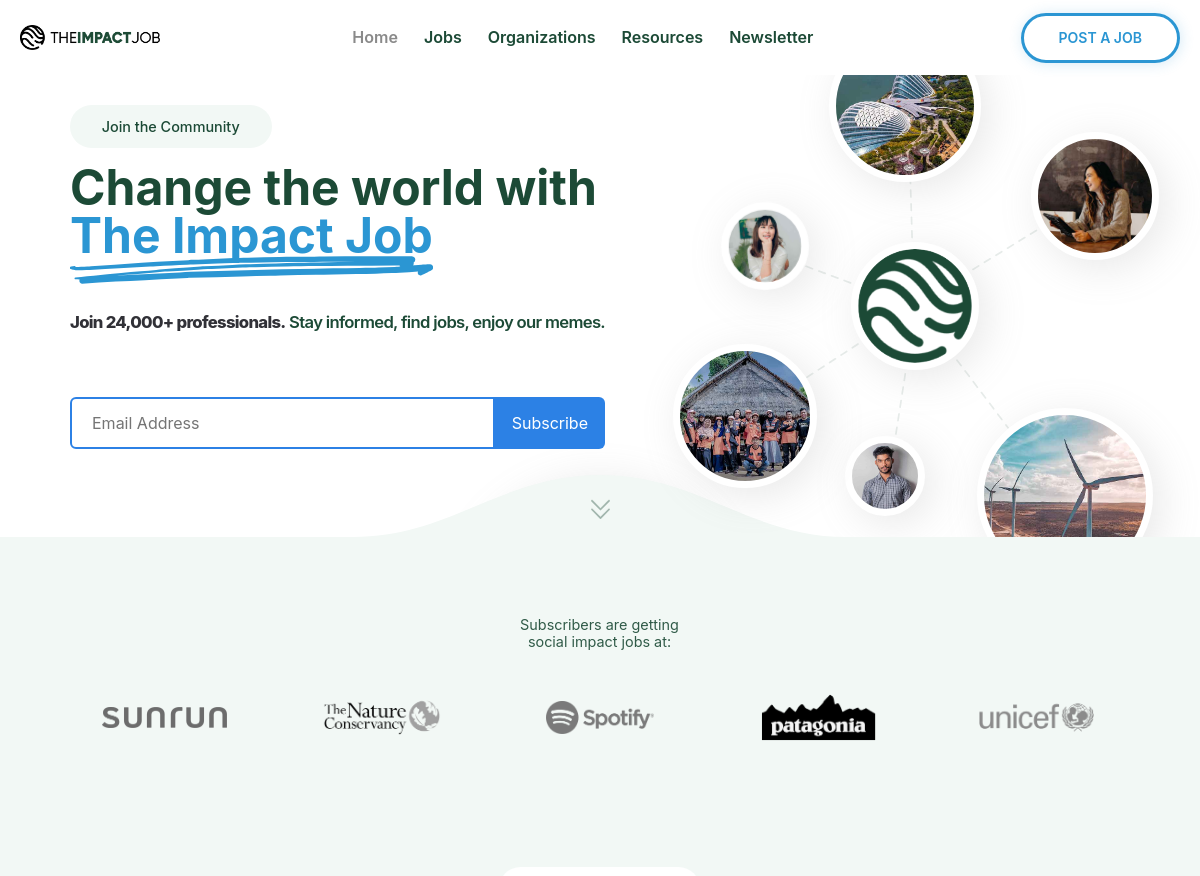
Task: Click 'Subscribers are getting social impact jobs at:' text
Action: click(x=600, y=633)
